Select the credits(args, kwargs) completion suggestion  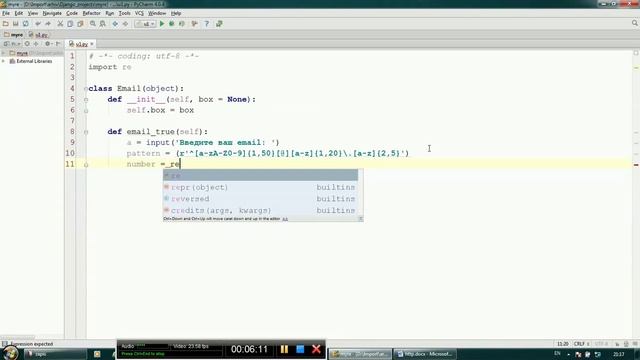pos(260,211)
